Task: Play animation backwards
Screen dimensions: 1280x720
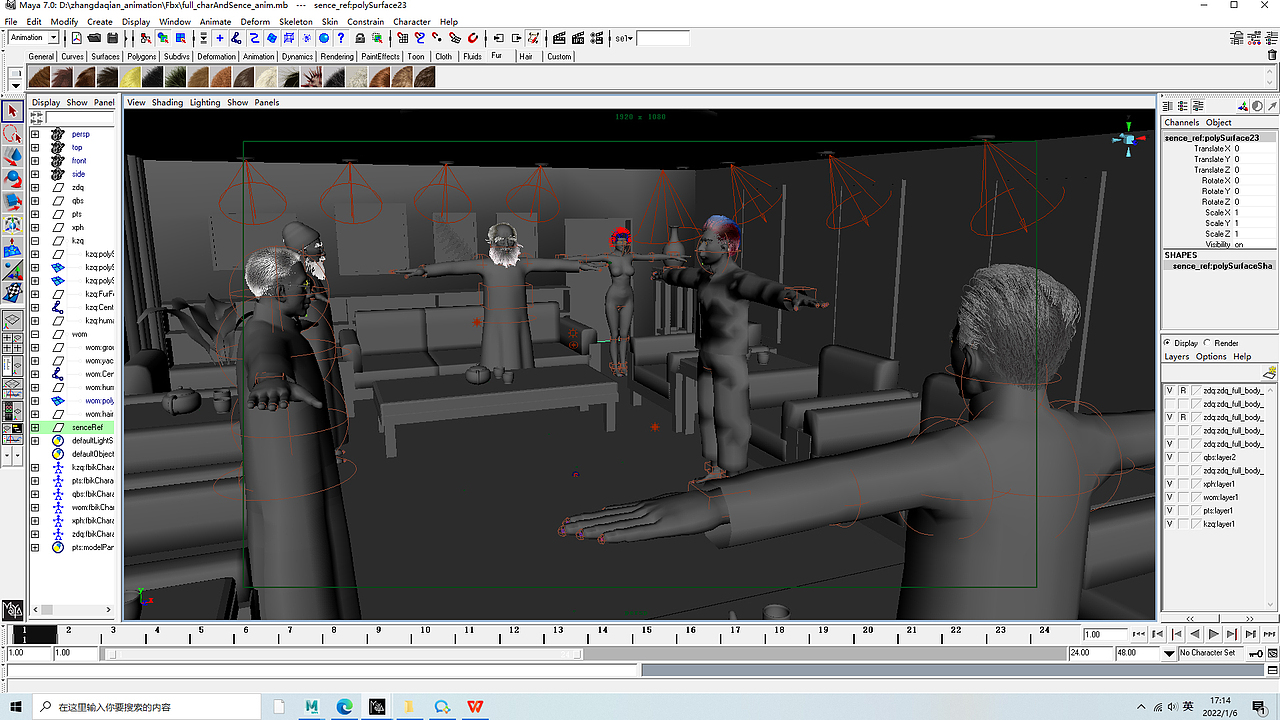Action: click(x=1195, y=634)
